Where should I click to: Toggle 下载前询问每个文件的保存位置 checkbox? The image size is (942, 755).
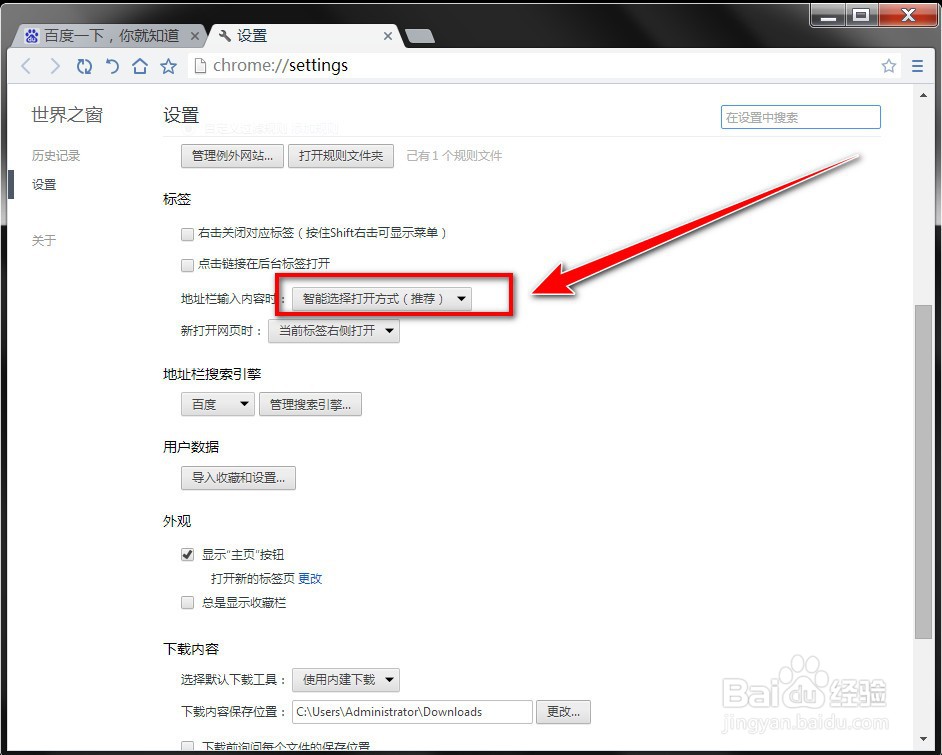tap(187, 747)
